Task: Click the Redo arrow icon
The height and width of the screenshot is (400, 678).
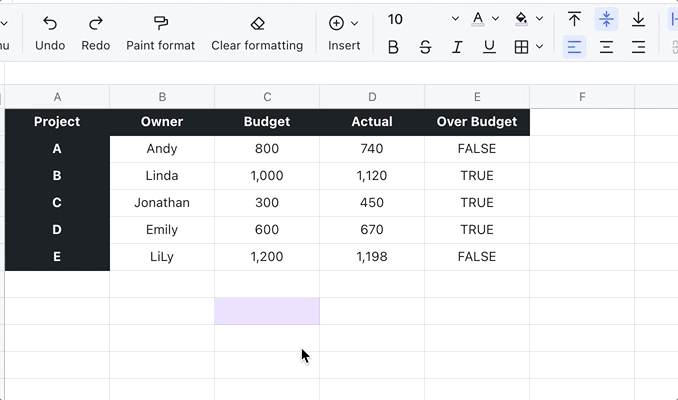Action: click(96, 22)
